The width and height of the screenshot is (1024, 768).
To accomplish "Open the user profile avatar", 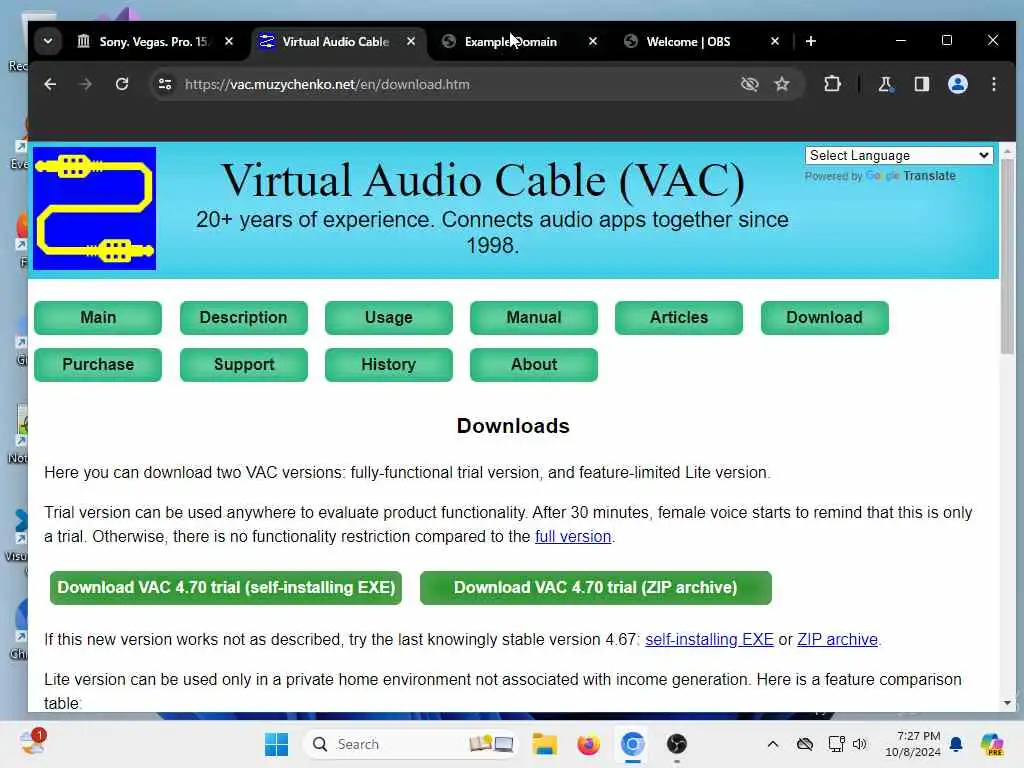I will tap(957, 84).
